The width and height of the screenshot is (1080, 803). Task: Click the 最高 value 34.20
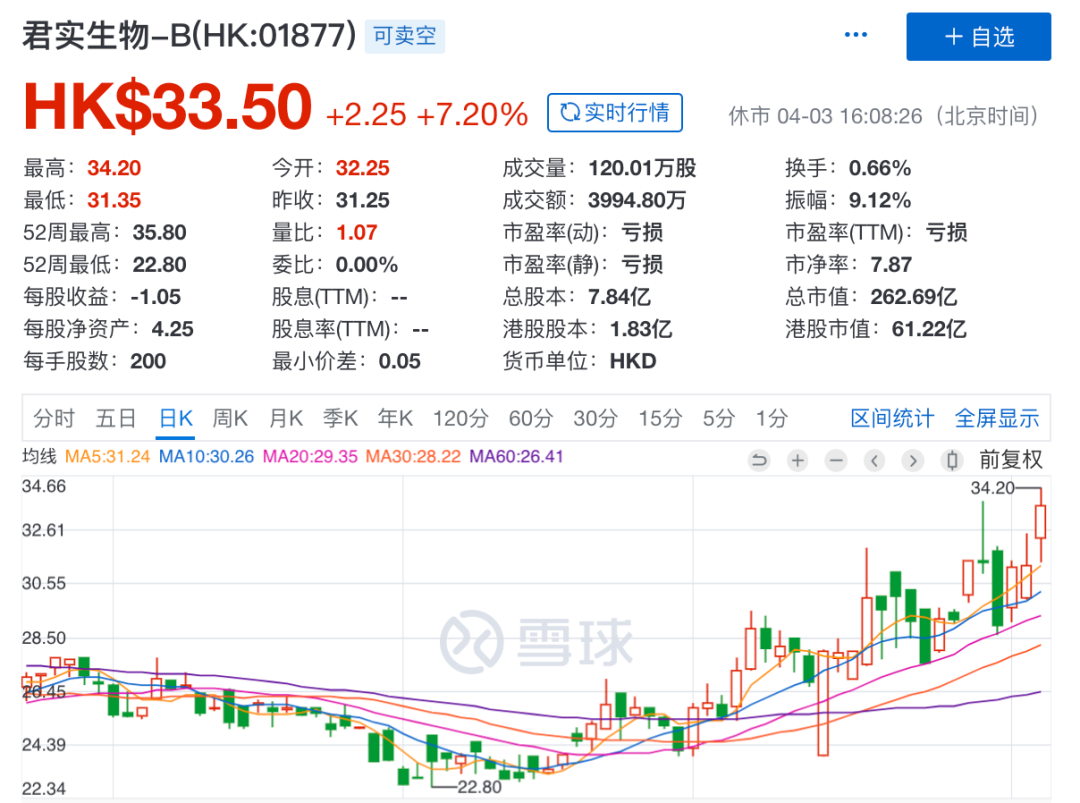[x=114, y=168]
